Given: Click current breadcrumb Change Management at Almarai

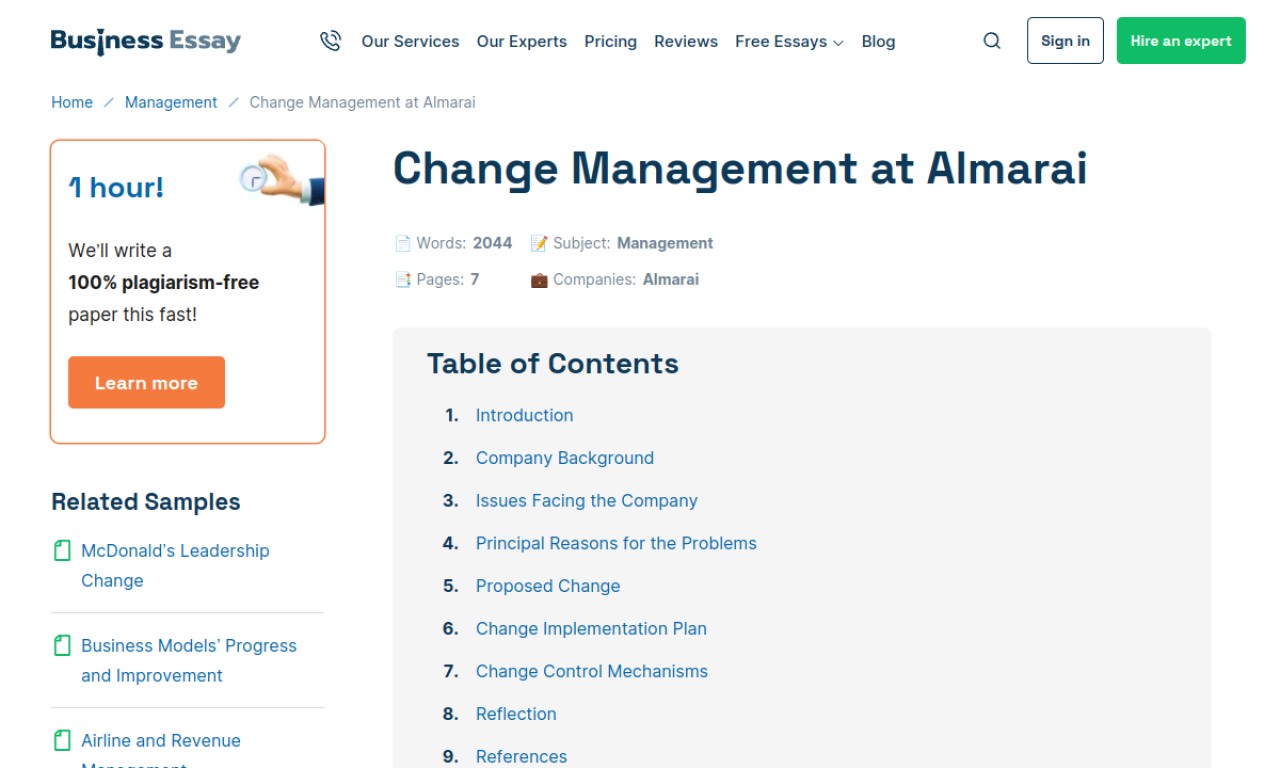Looking at the screenshot, I should coord(362,102).
